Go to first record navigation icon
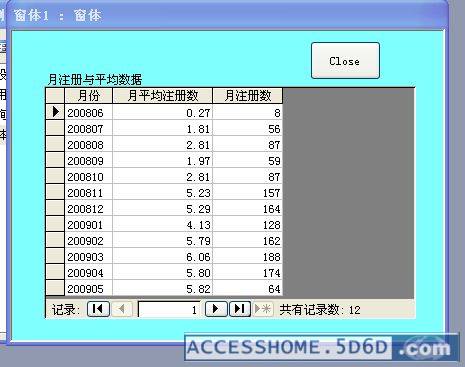This screenshot has width=465, height=367. pos(98,309)
